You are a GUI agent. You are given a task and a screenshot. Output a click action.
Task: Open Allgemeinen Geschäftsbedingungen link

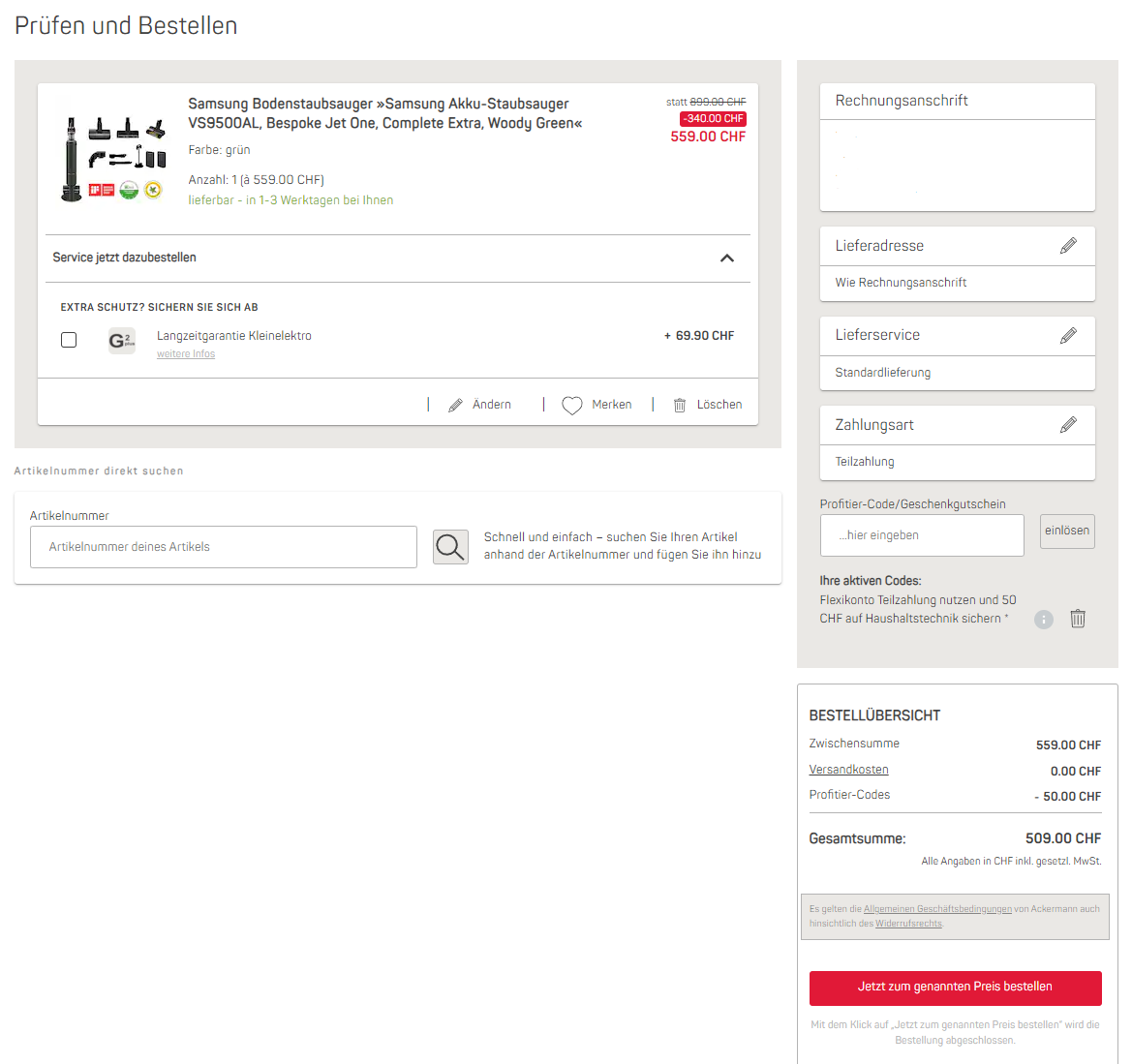click(x=937, y=909)
